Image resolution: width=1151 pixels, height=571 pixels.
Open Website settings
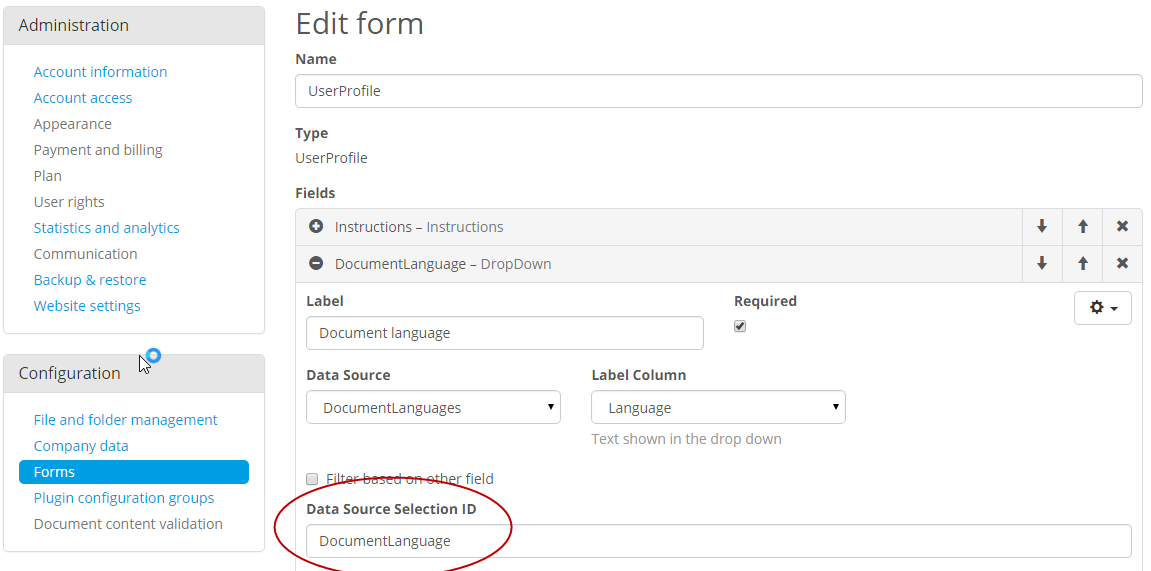pos(87,306)
